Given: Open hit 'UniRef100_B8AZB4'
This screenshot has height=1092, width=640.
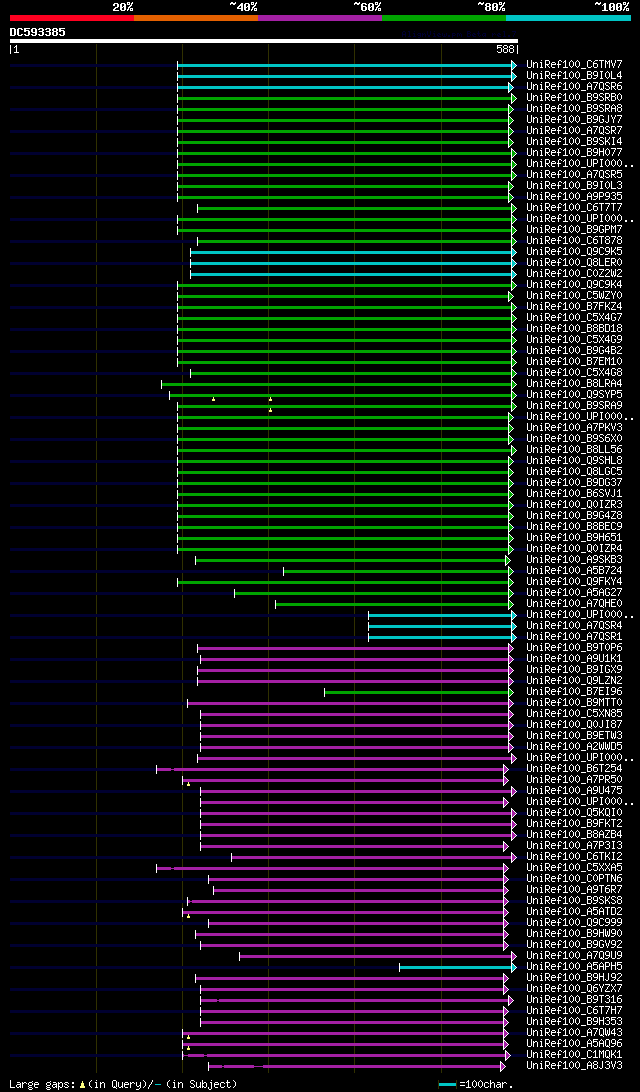Looking at the screenshot, I should [574, 835].
